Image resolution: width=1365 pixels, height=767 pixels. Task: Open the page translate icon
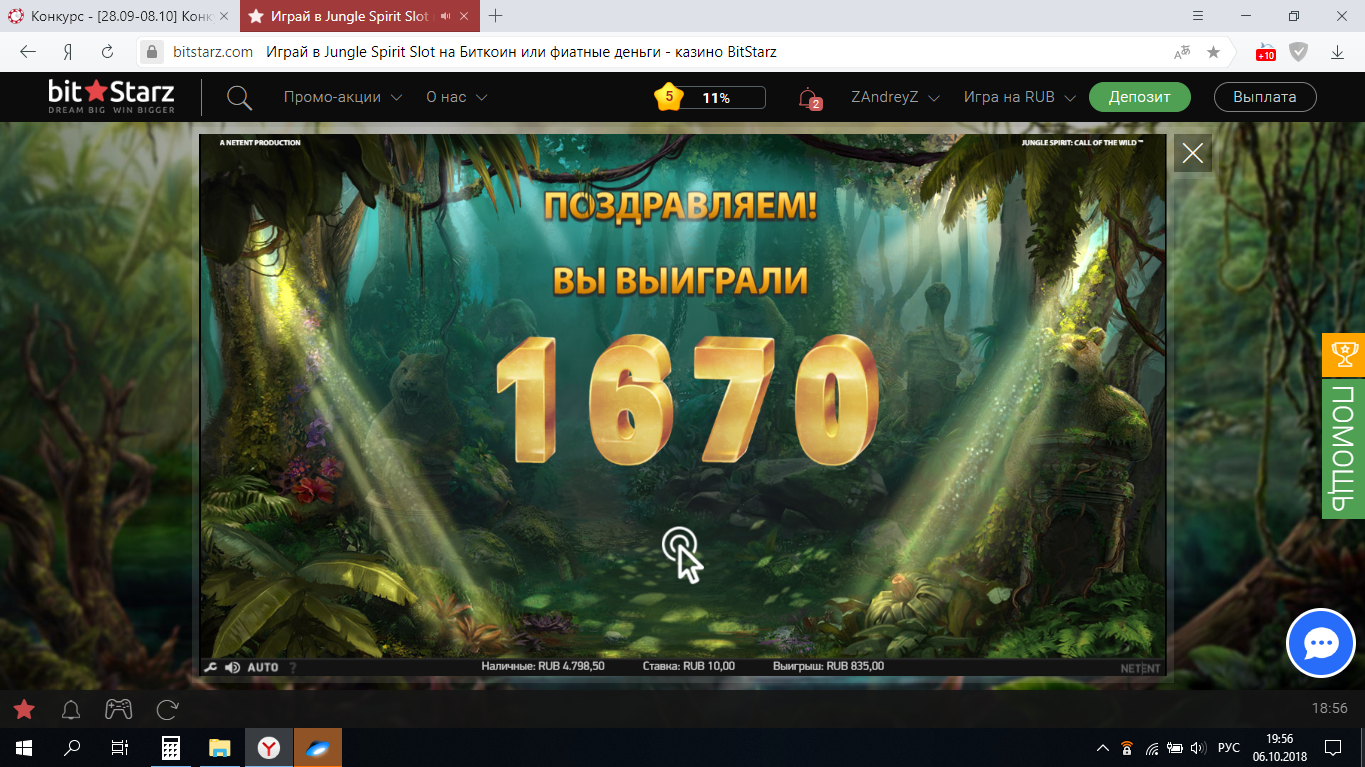pyautogui.click(x=1183, y=52)
